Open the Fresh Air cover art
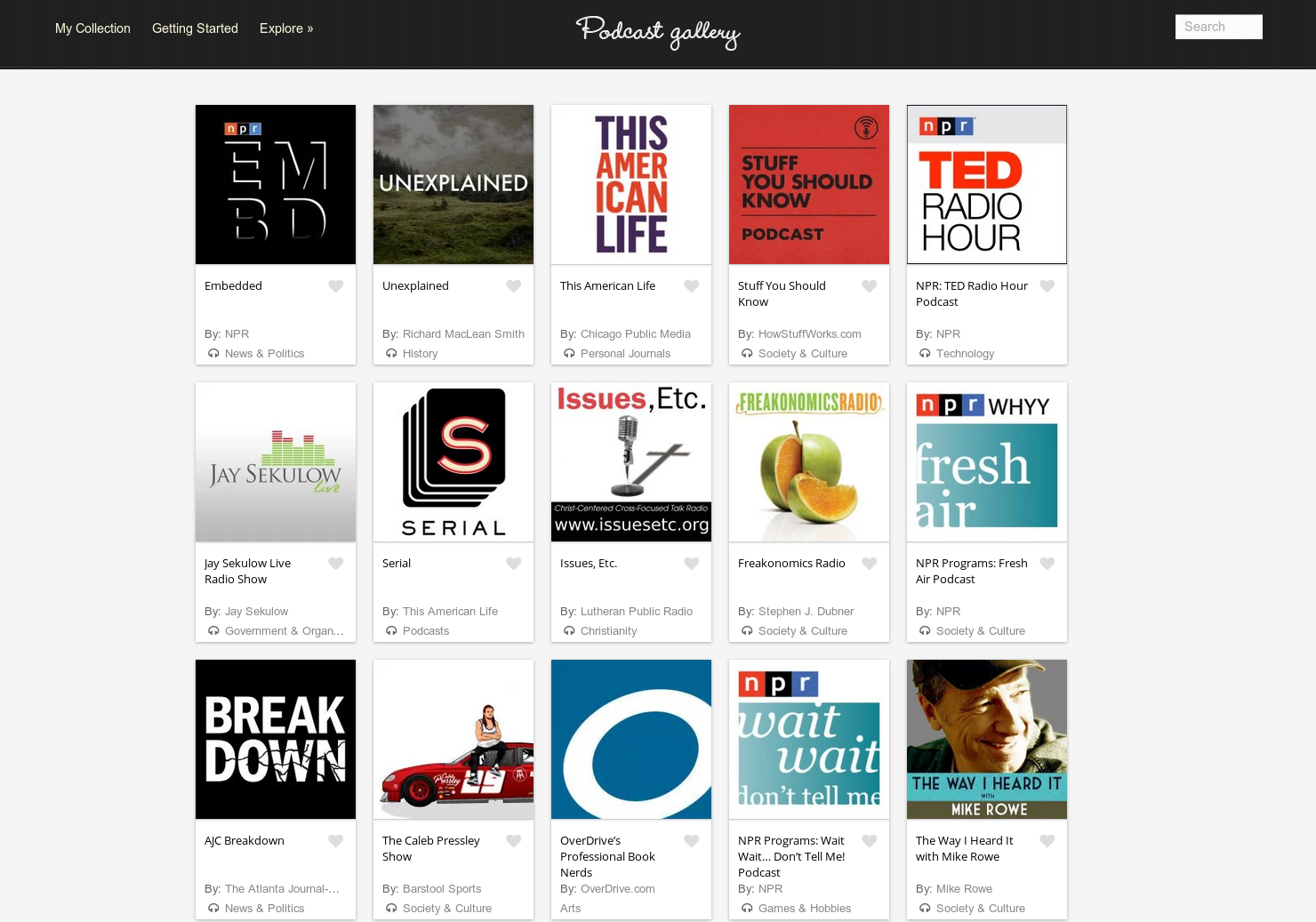 [x=987, y=461]
